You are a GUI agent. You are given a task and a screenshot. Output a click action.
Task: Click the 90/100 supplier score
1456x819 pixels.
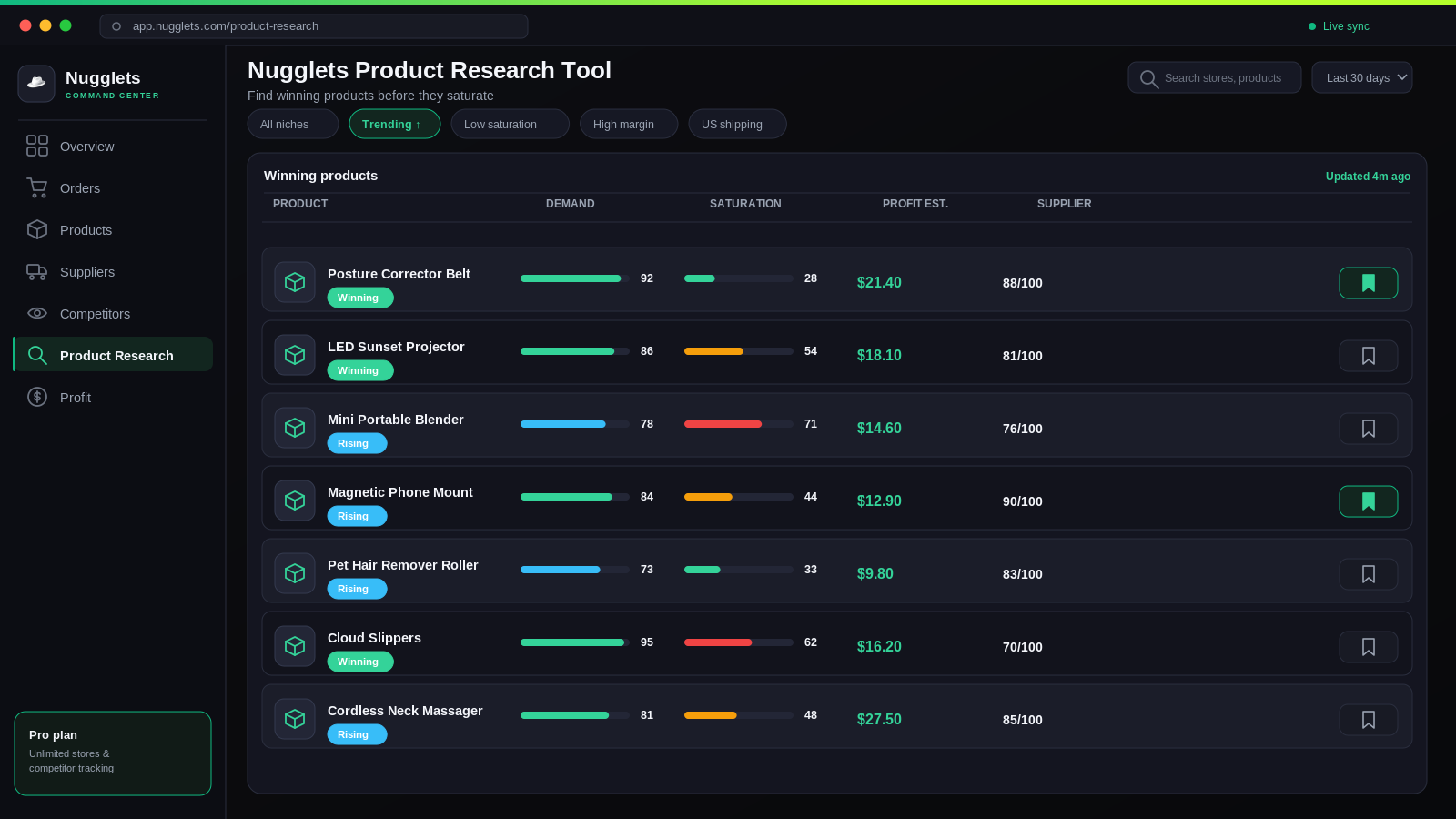point(1023,501)
